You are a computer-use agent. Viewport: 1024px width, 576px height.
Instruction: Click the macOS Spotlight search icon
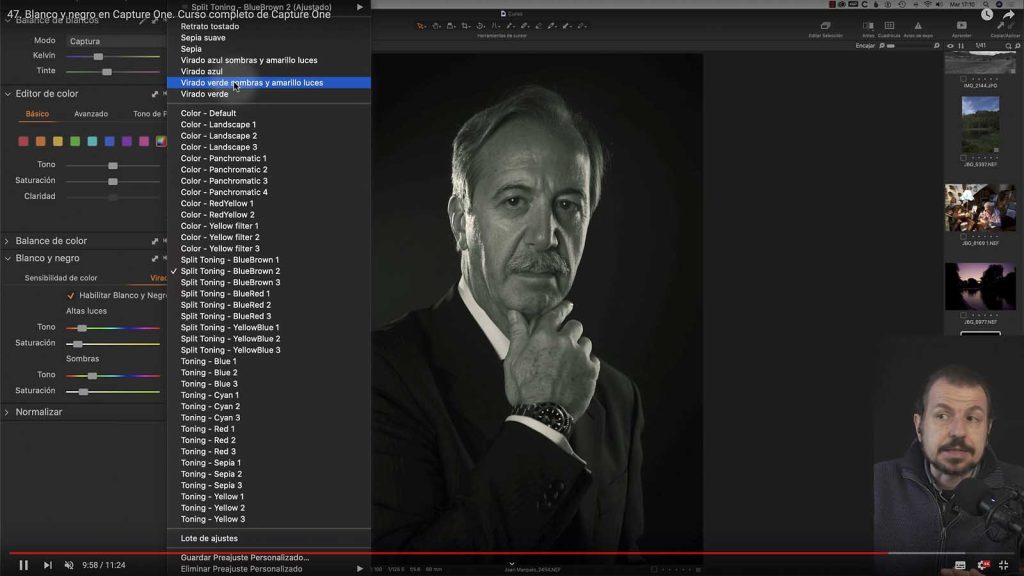(x=986, y=4)
